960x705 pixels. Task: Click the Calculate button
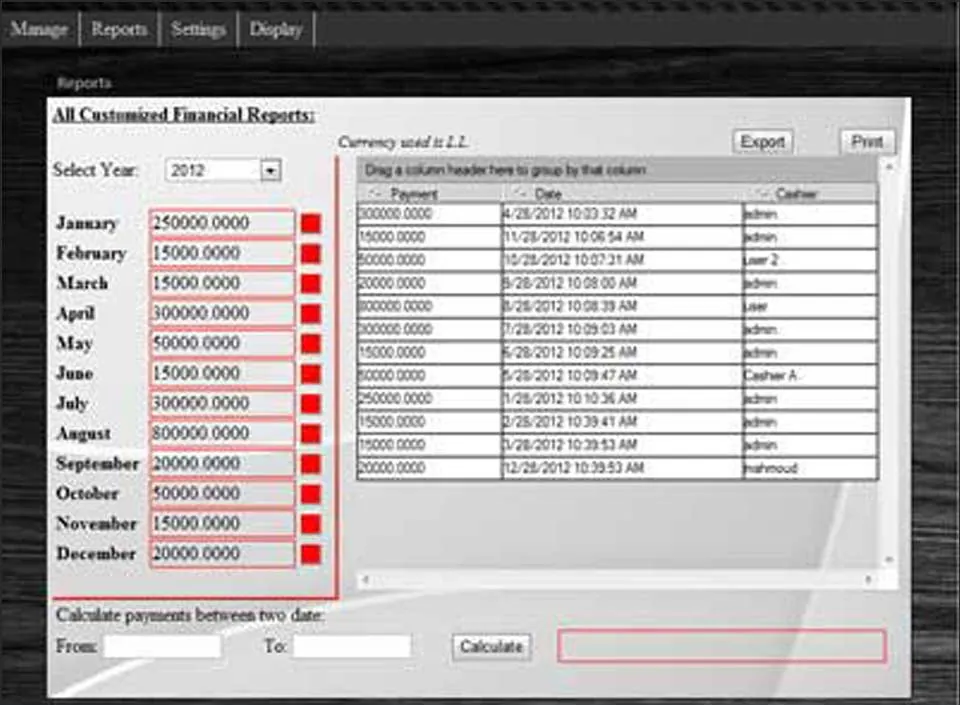pyautogui.click(x=490, y=646)
